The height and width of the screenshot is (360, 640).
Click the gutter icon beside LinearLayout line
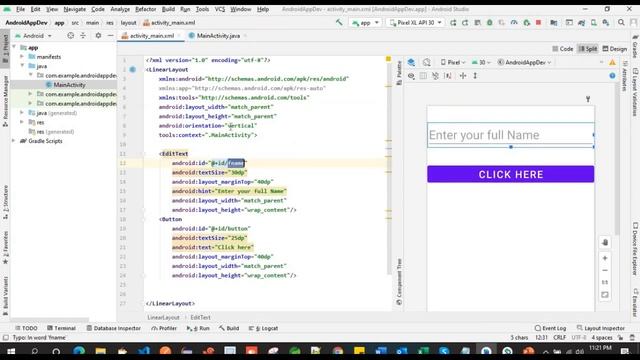133,69
